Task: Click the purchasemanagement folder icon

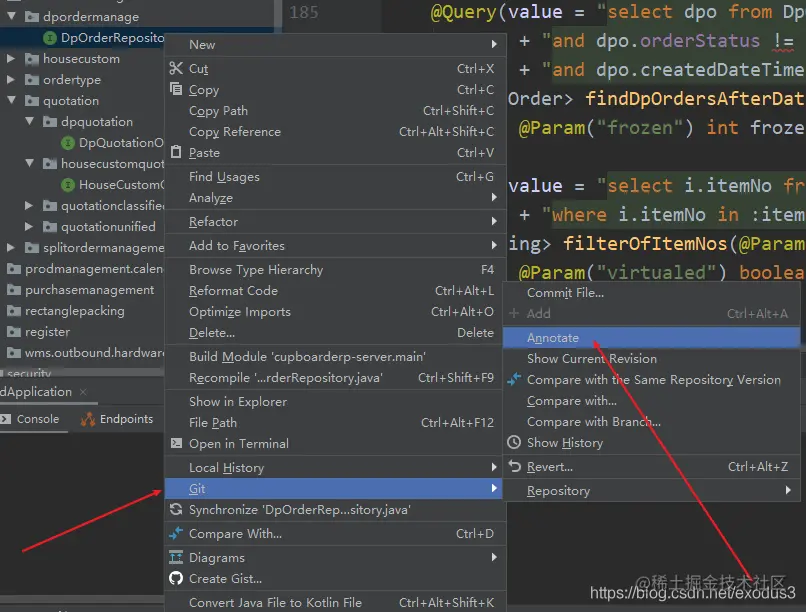Action: [x=14, y=290]
